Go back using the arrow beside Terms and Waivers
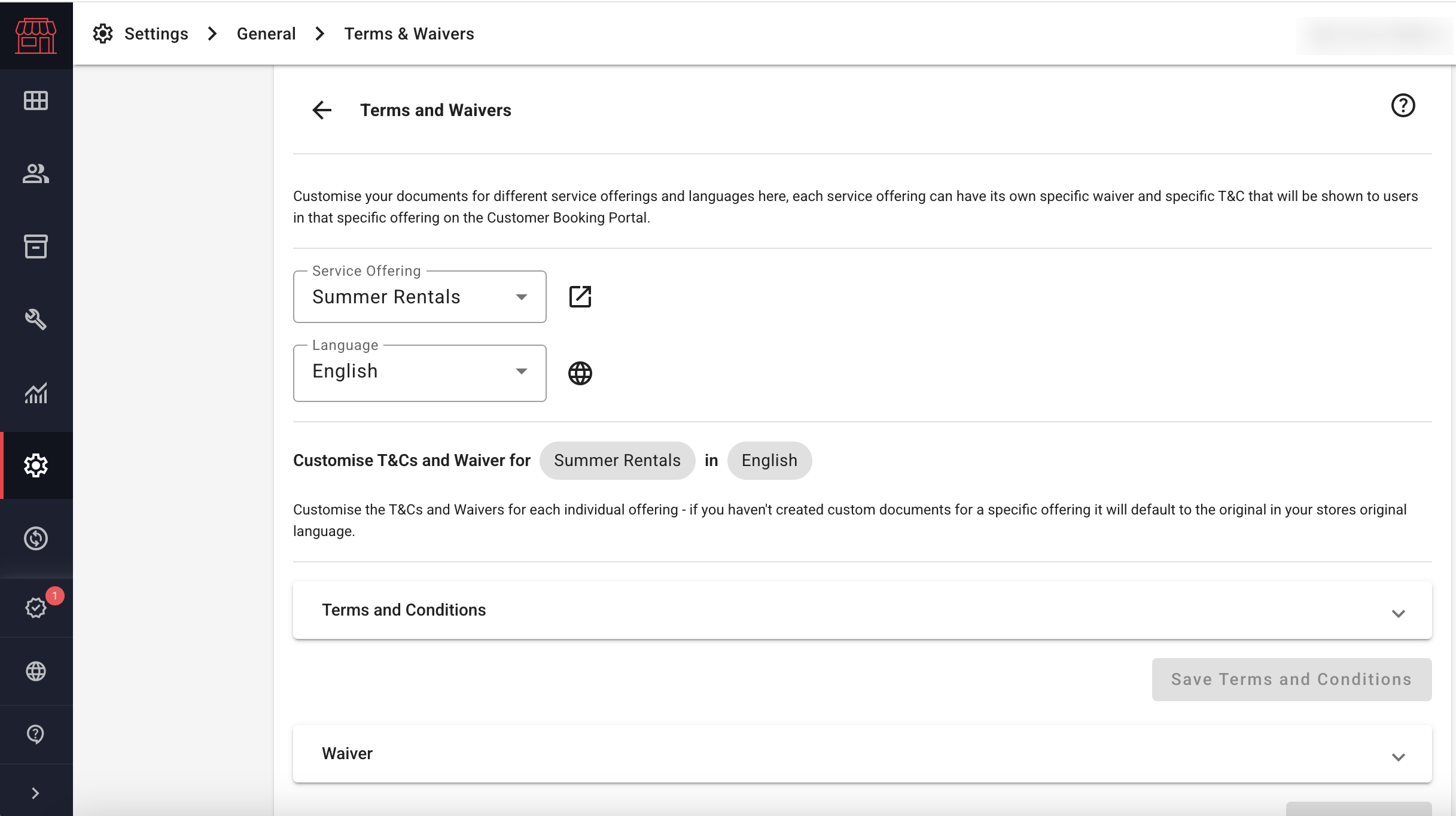The width and height of the screenshot is (1456, 816). [x=322, y=110]
